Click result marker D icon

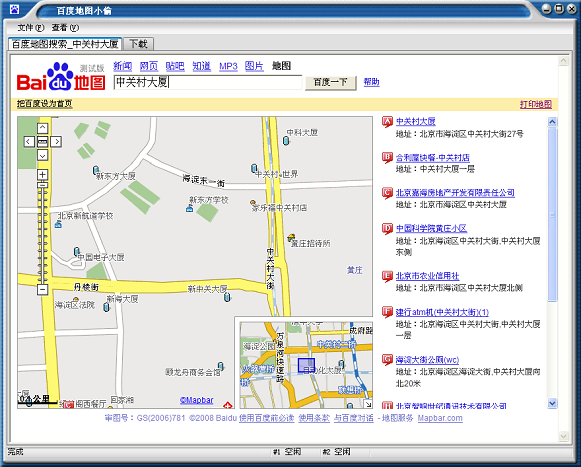coord(387,228)
